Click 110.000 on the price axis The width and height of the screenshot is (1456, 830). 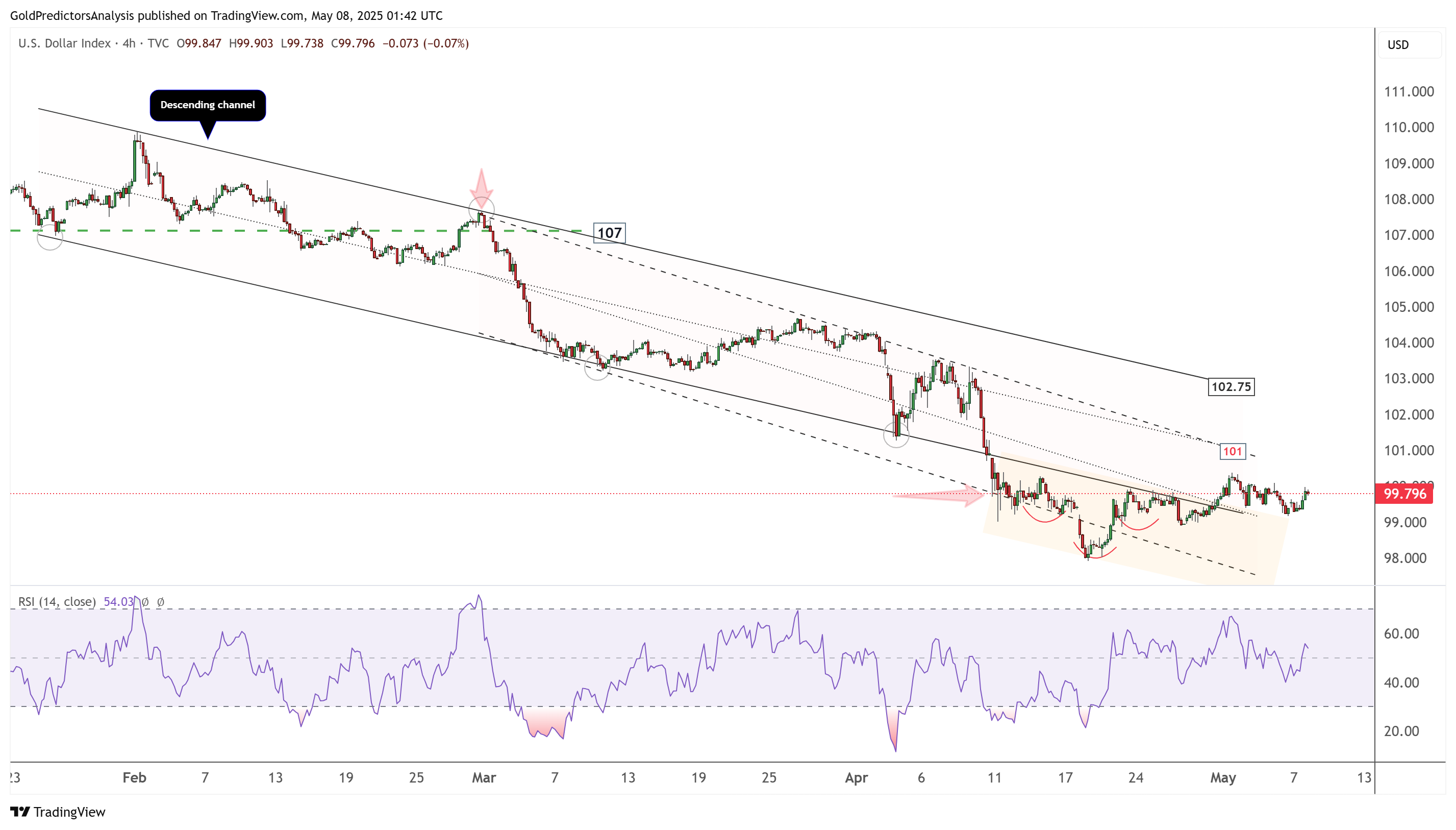1409,127
